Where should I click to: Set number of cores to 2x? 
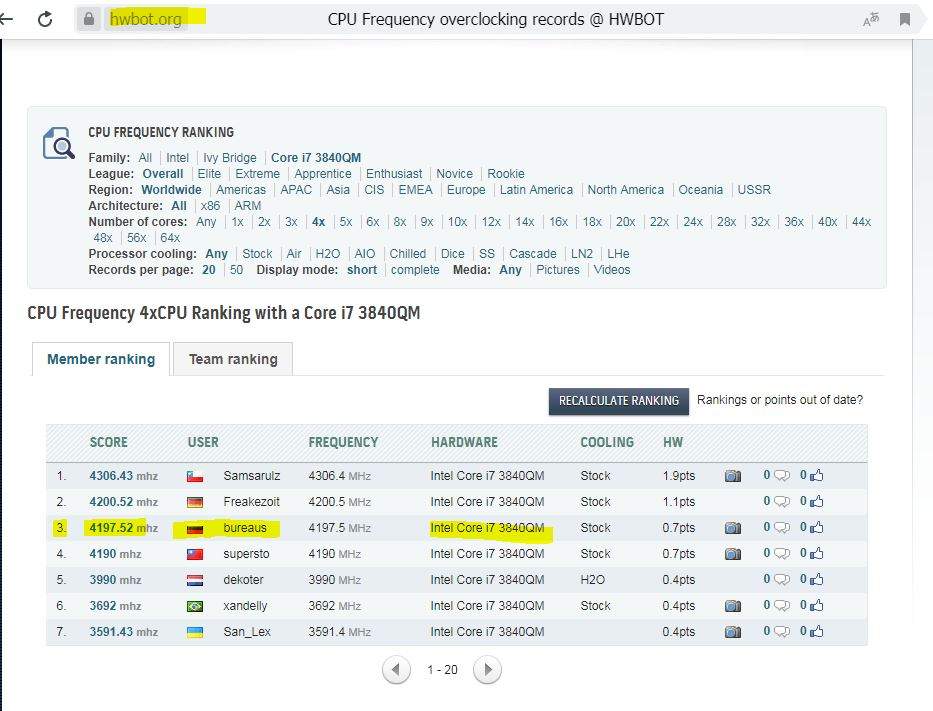point(264,222)
